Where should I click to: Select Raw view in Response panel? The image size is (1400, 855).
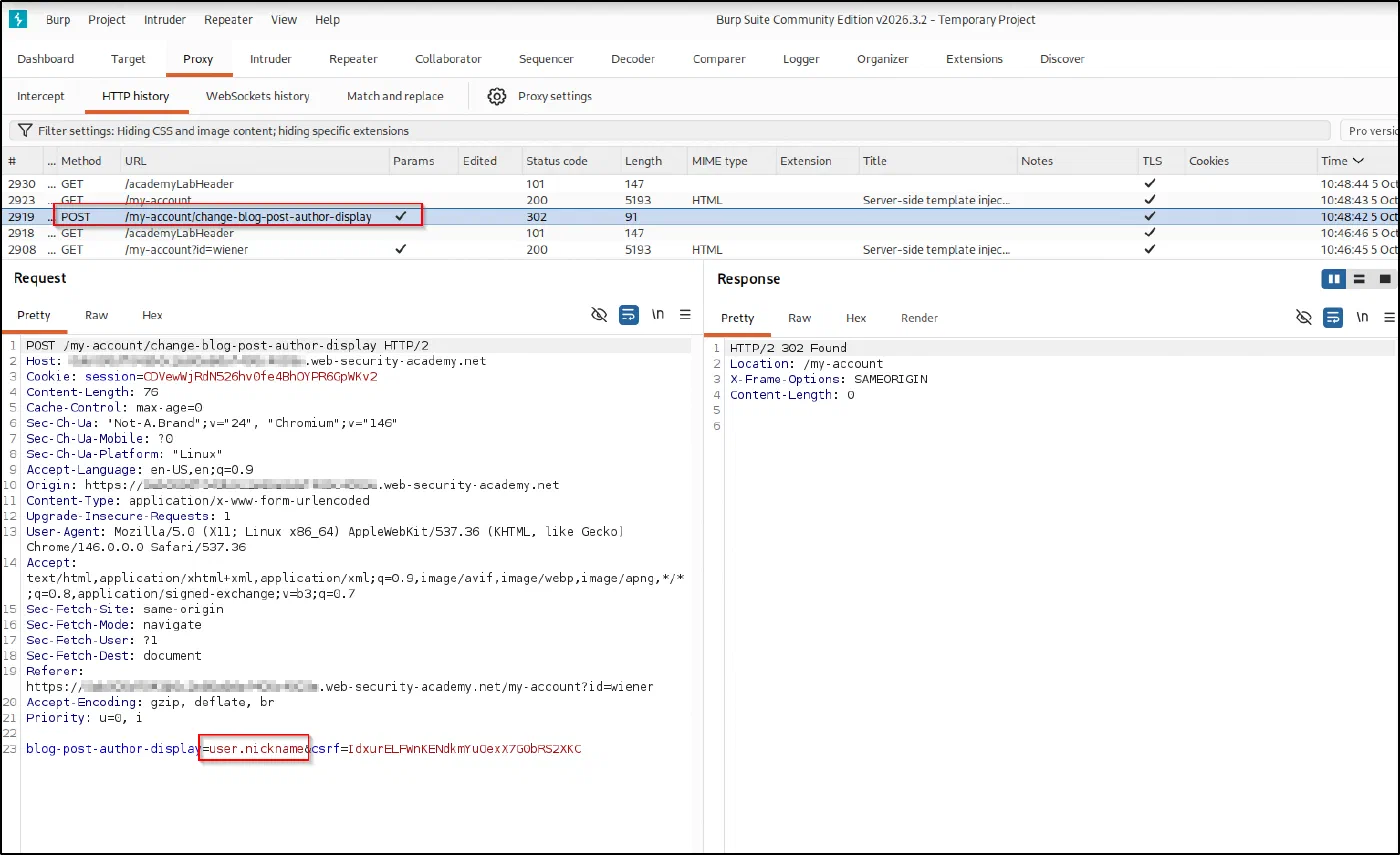click(x=800, y=318)
